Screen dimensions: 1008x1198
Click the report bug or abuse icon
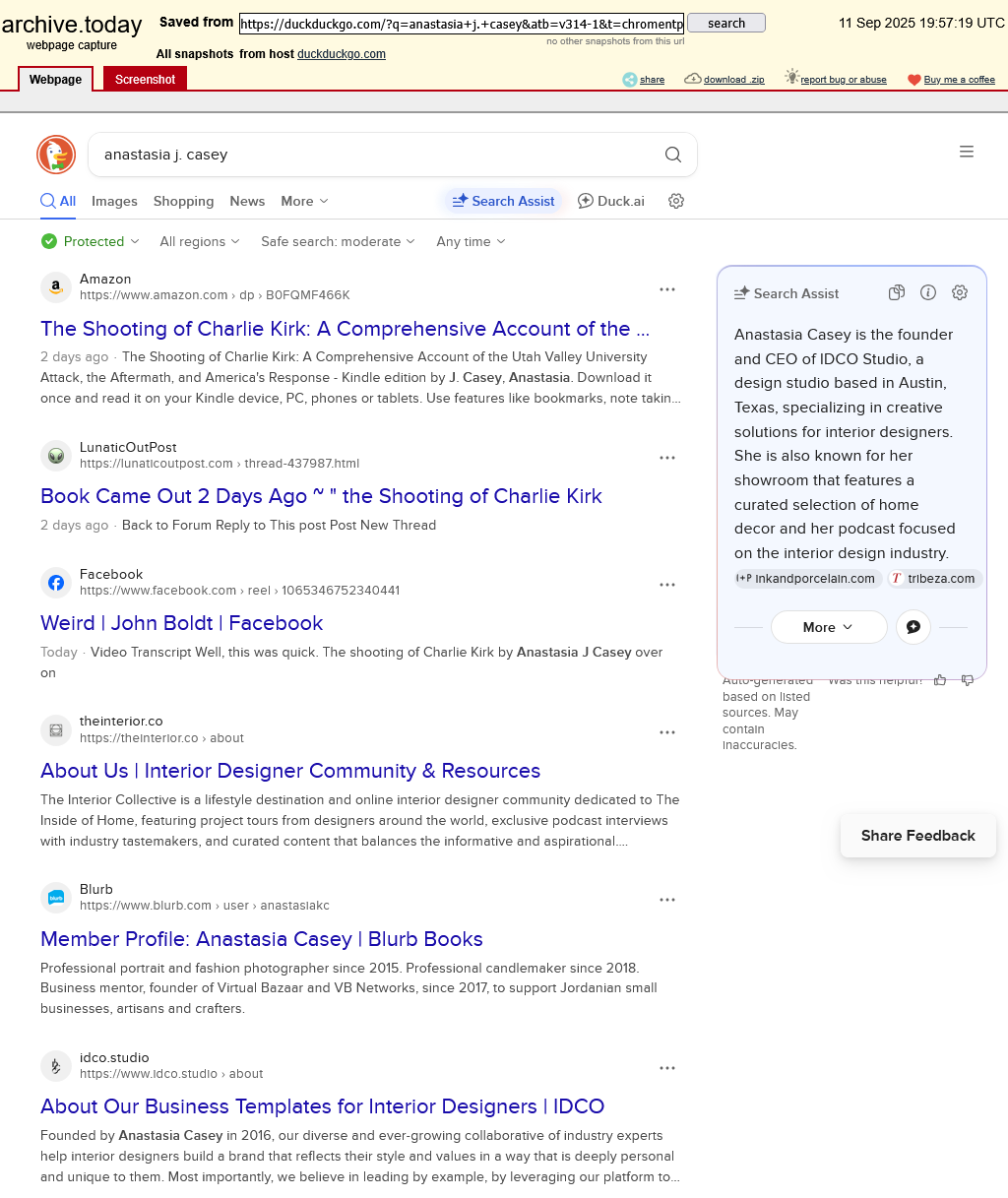click(791, 77)
